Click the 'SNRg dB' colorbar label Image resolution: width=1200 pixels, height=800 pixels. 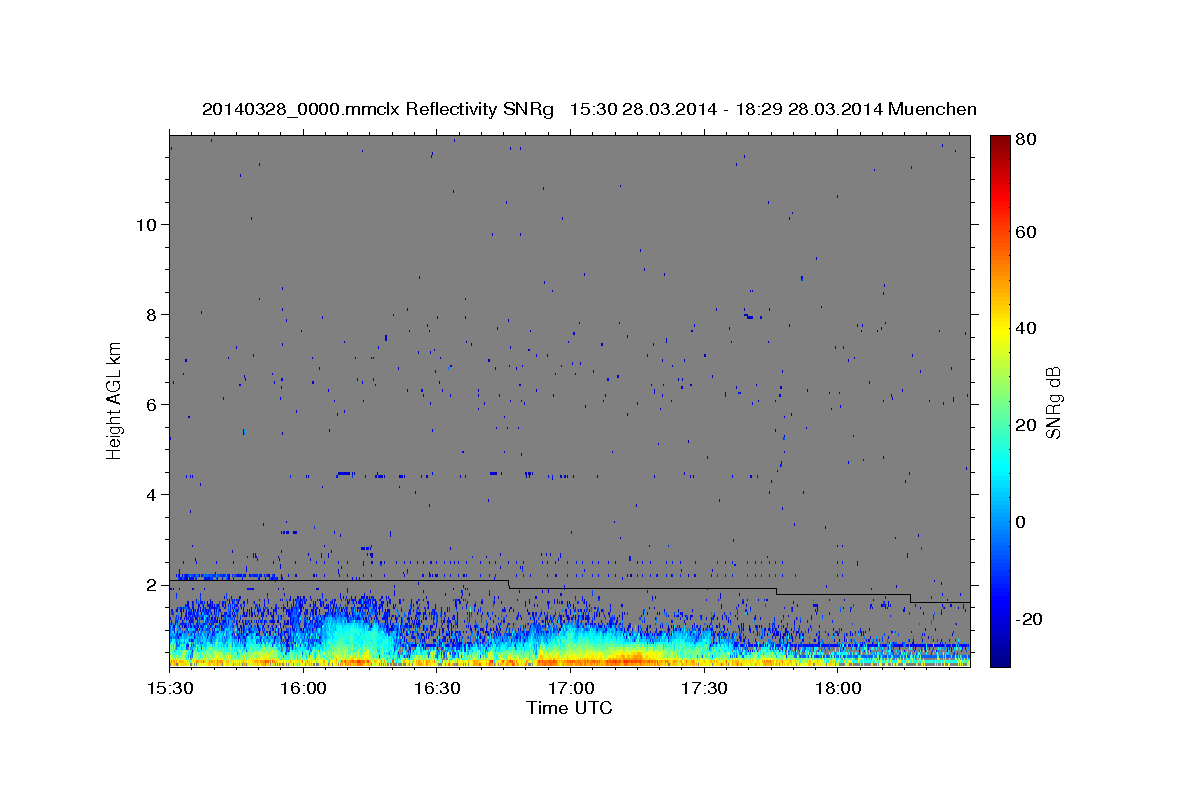tap(1053, 402)
